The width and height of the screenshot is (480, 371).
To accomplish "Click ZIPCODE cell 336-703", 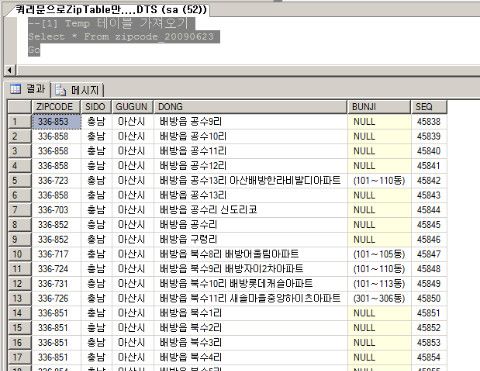I will (56, 210).
